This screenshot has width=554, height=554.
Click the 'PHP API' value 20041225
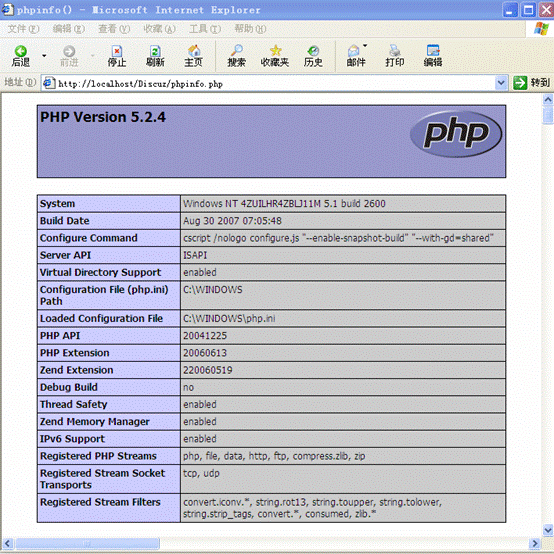205,336
